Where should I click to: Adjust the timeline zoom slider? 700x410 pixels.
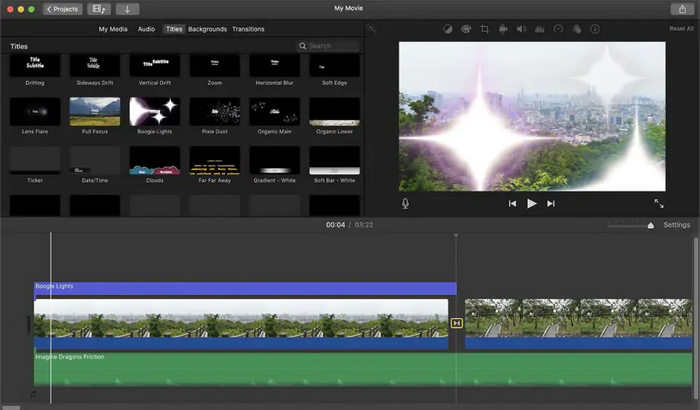[650, 226]
